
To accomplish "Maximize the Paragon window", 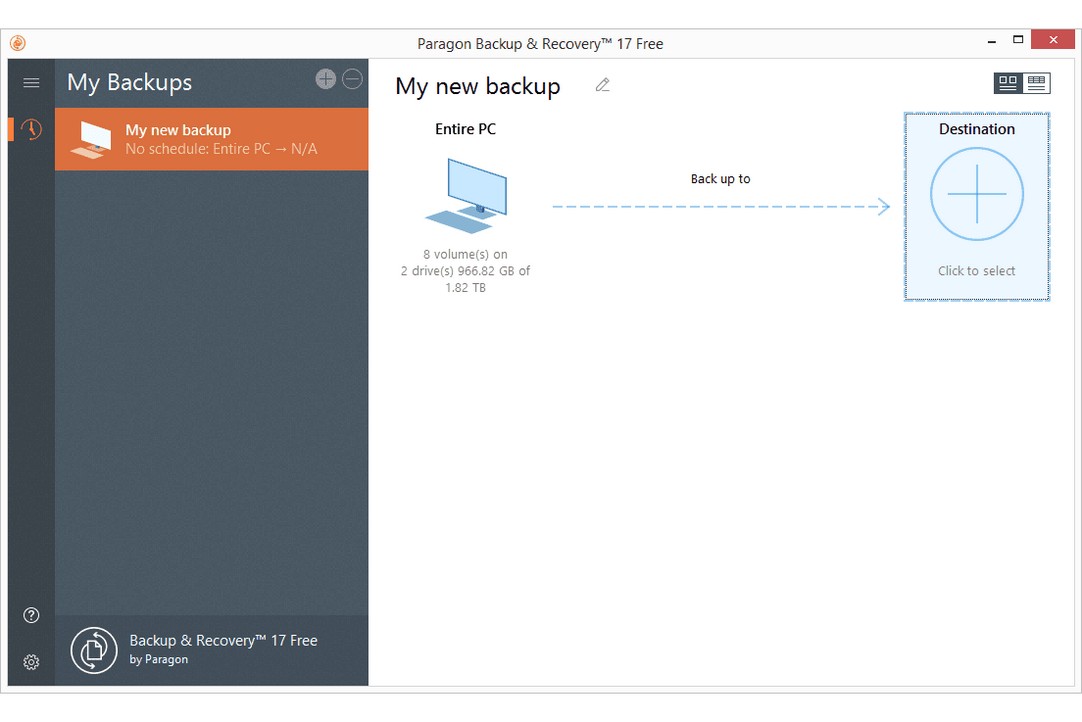I will (x=1018, y=40).
